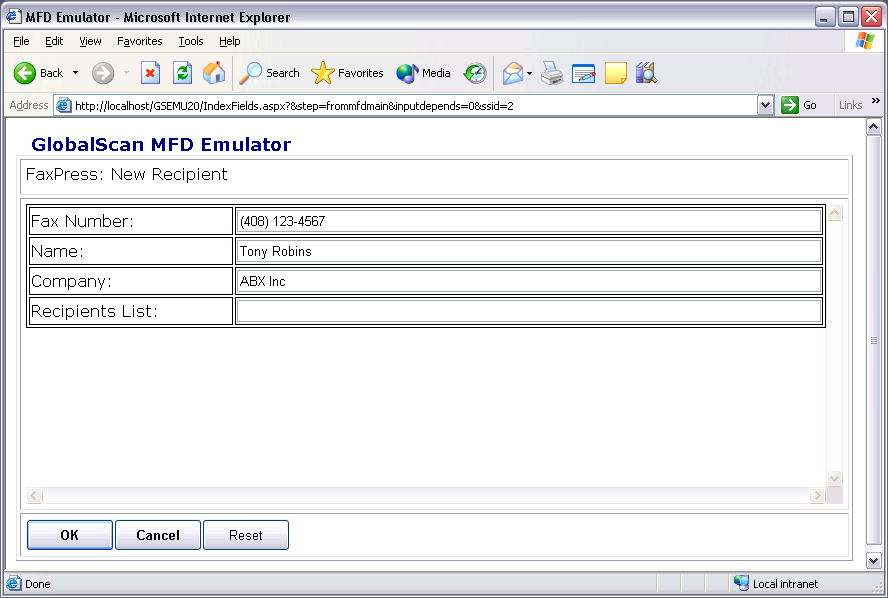Click the yellow note Discuss icon
Image resolution: width=888 pixels, height=598 pixels.
(x=616, y=73)
